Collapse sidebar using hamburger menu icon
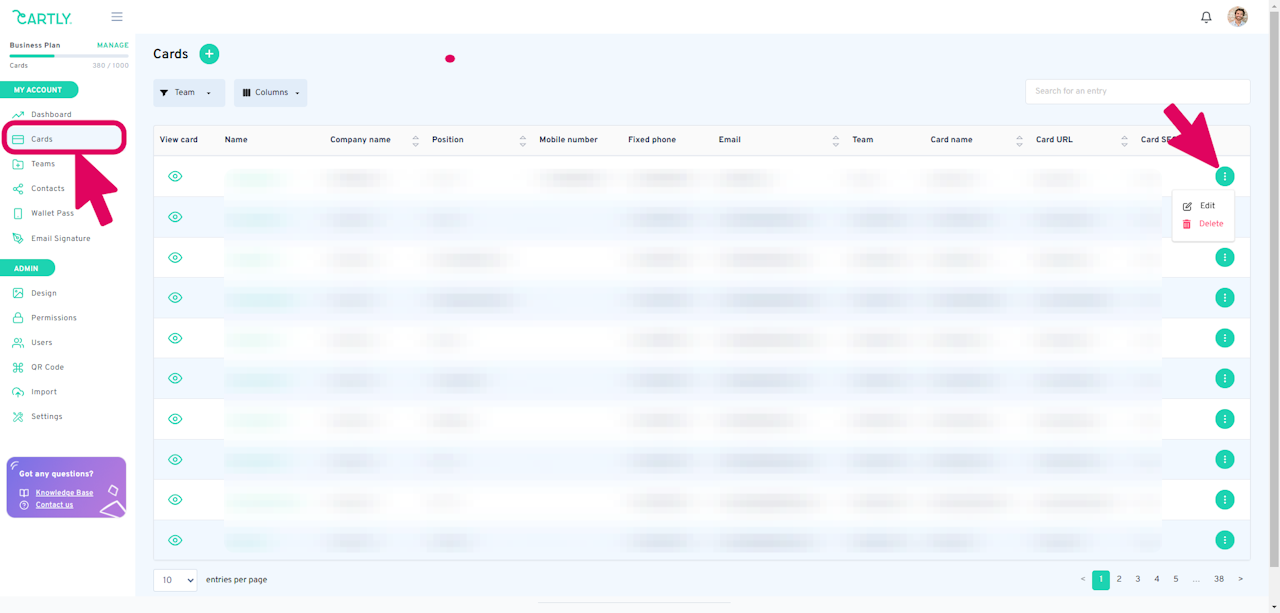This screenshot has height=613, width=1280. pos(117,17)
